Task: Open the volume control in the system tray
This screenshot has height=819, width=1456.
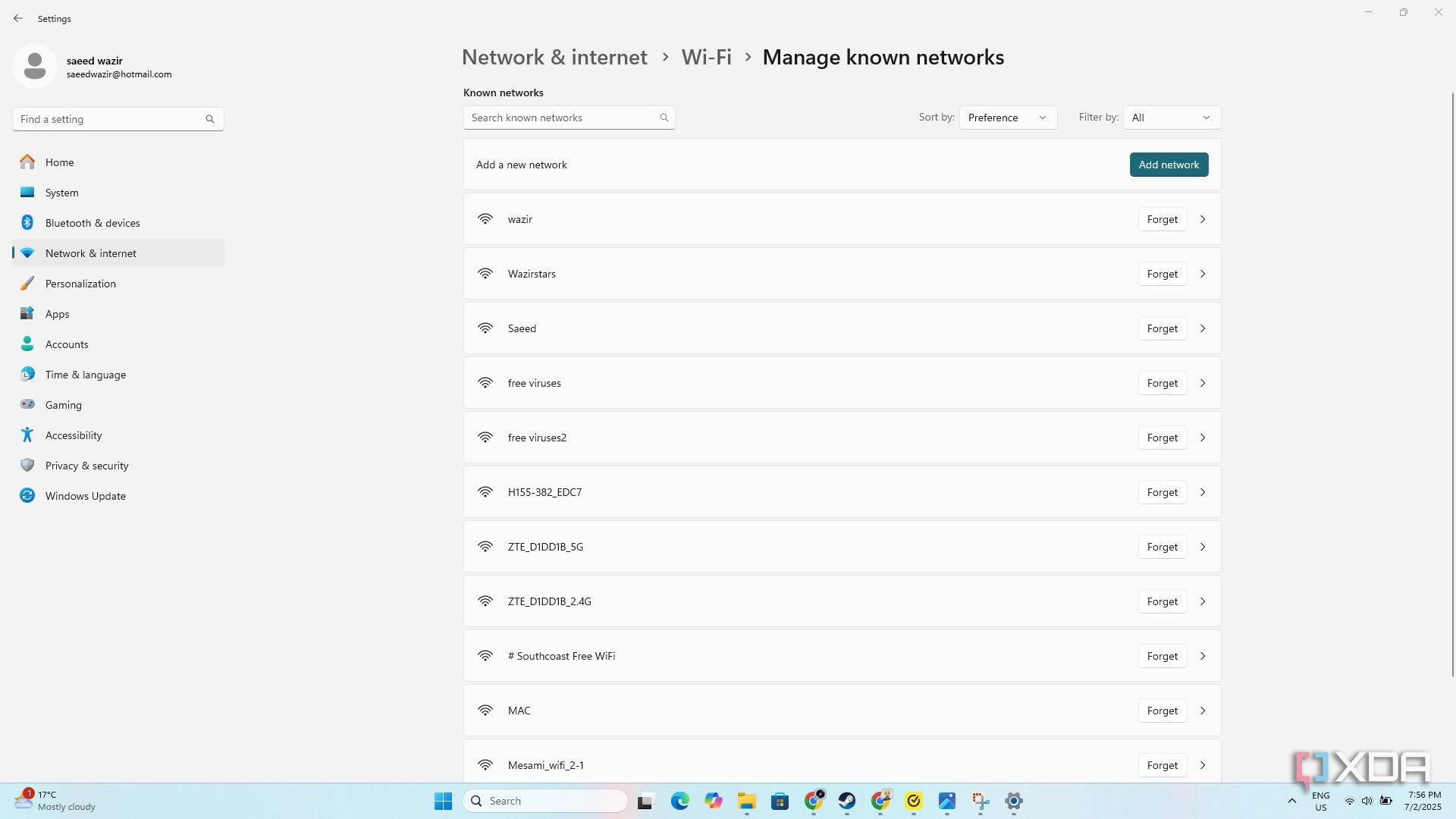Action: (x=1367, y=801)
